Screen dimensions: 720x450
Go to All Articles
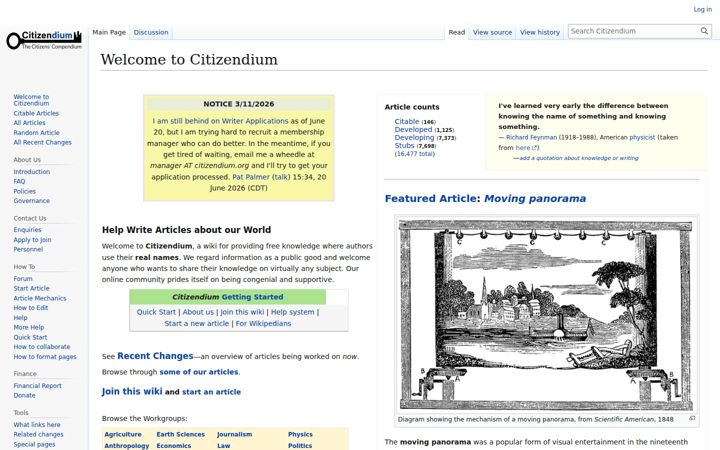(x=29, y=123)
